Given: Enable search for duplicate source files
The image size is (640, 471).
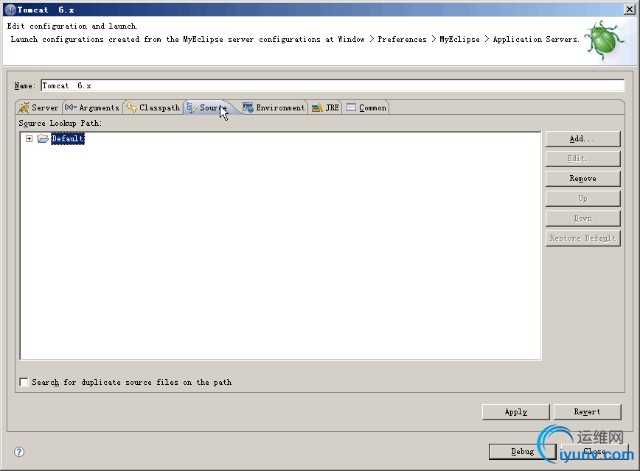Looking at the screenshot, I should [24, 382].
